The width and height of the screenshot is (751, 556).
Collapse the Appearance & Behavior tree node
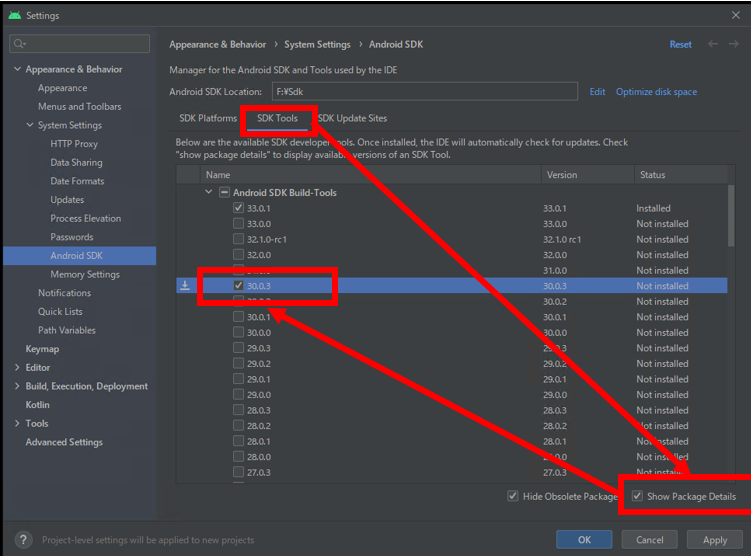(17, 69)
